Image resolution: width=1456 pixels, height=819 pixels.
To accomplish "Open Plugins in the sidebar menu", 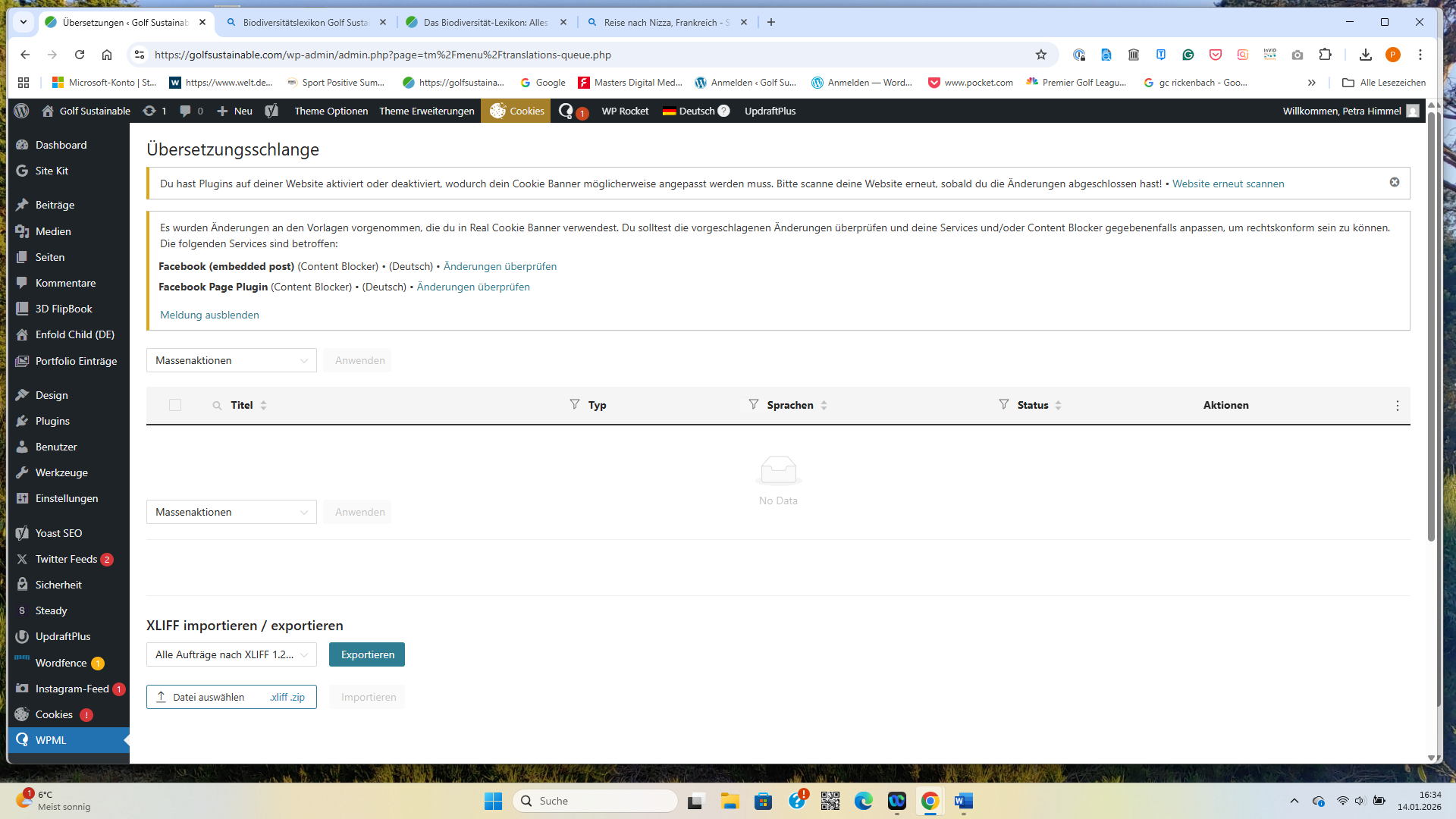I will (x=52, y=421).
